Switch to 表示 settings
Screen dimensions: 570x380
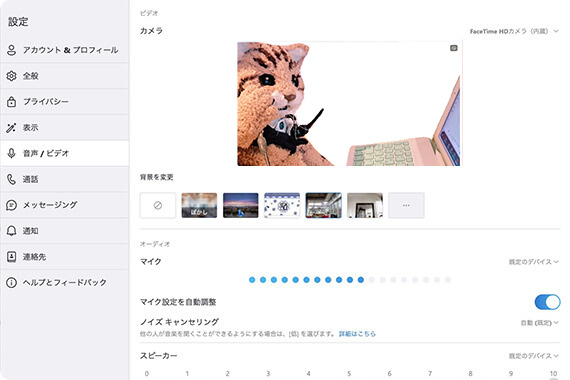(65, 128)
